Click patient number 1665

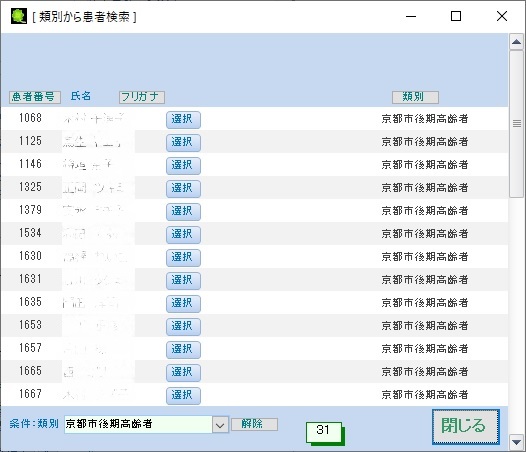pos(31,371)
